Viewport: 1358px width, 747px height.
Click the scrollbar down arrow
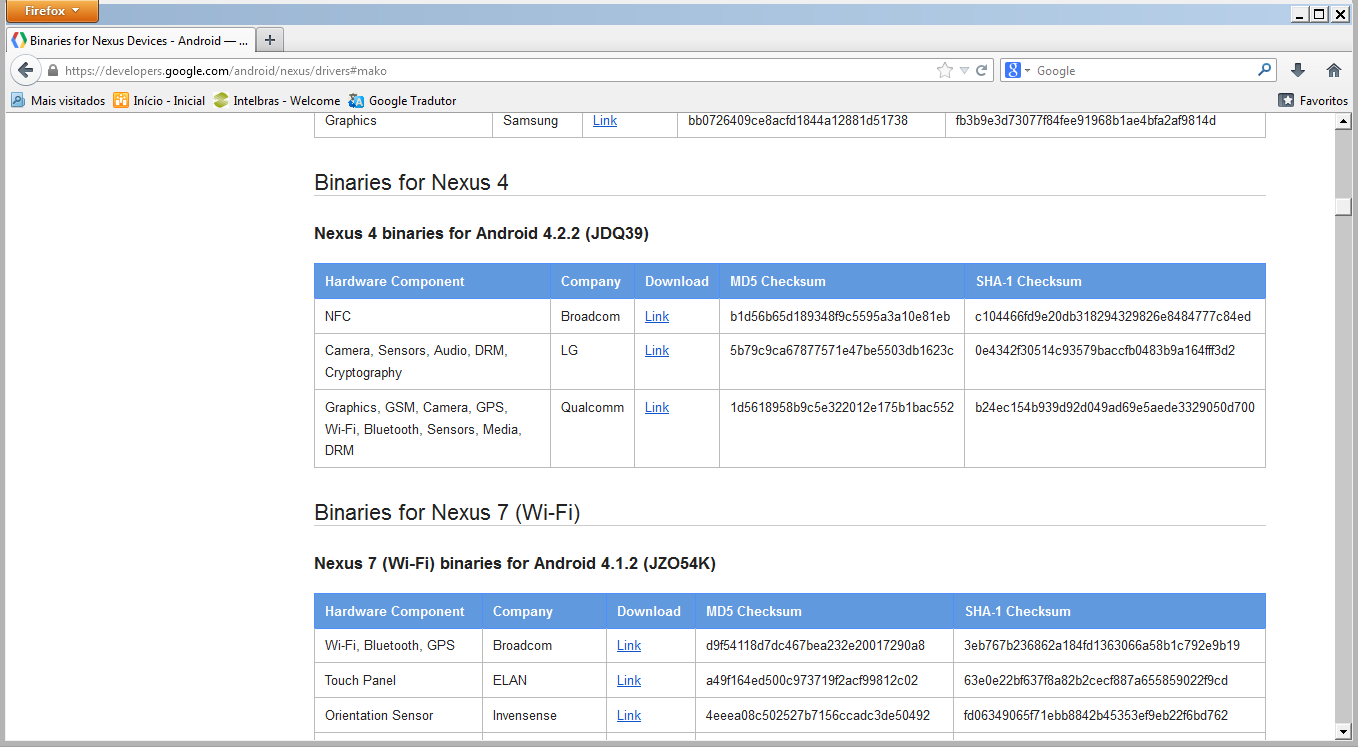[x=1343, y=731]
